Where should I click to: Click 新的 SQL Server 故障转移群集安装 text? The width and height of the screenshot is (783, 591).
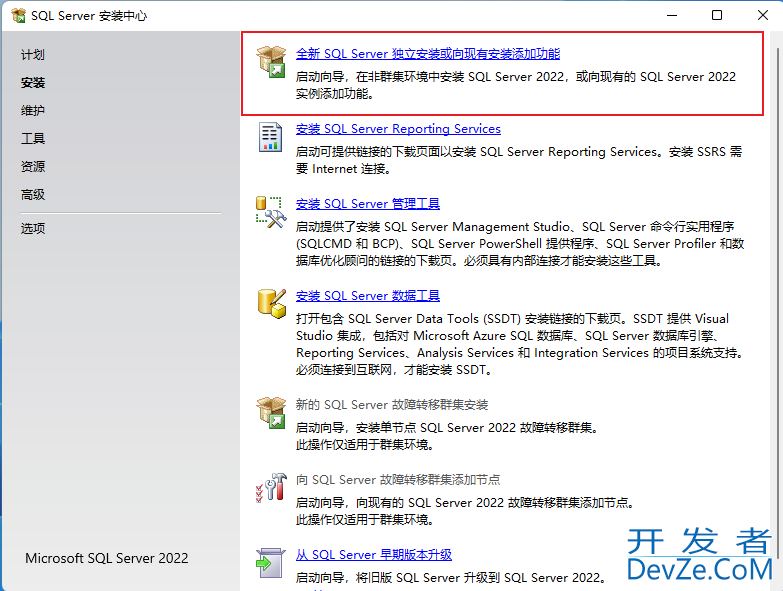[x=392, y=405]
